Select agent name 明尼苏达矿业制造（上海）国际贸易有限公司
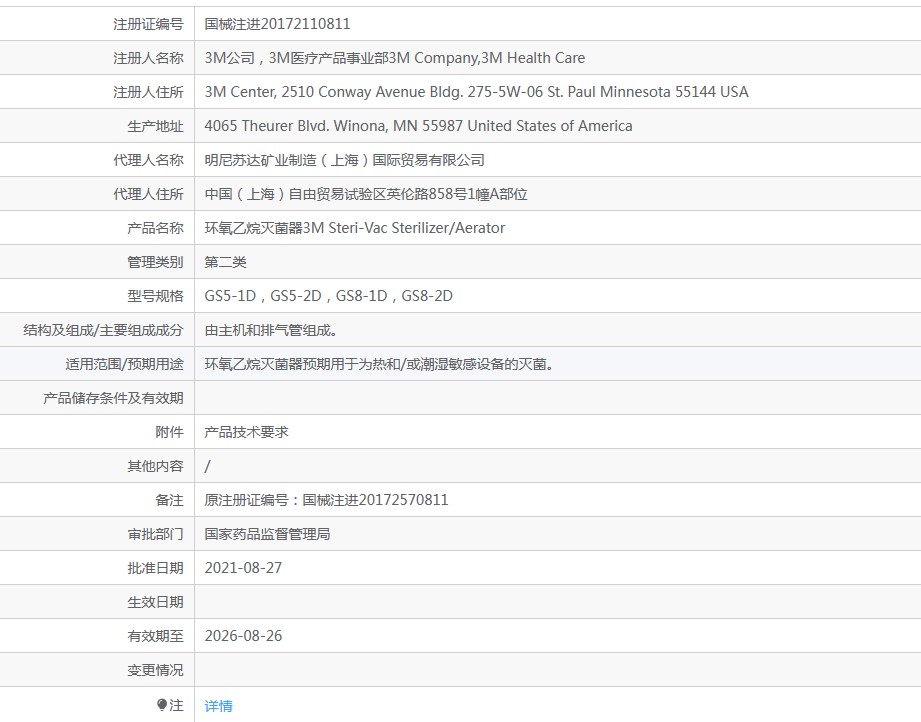Screen dimensions: 921x722 tap(344, 160)
